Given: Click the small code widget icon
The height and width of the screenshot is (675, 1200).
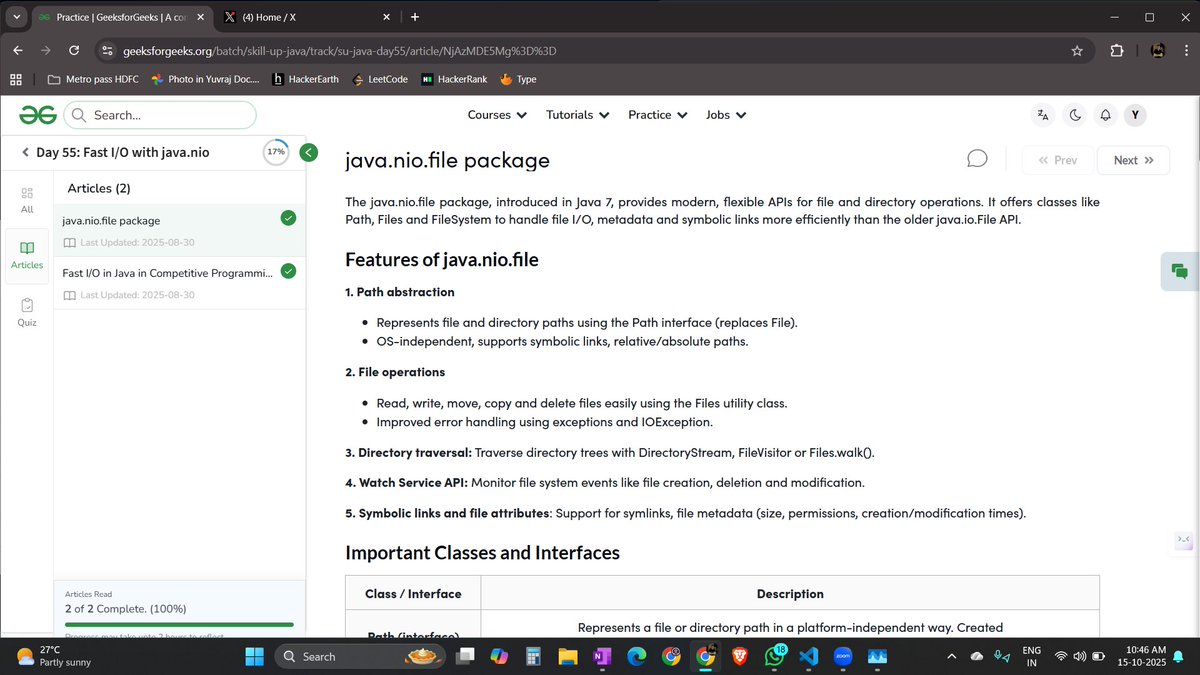Looking at the screenshot, I should click(x=1184, y=541).
